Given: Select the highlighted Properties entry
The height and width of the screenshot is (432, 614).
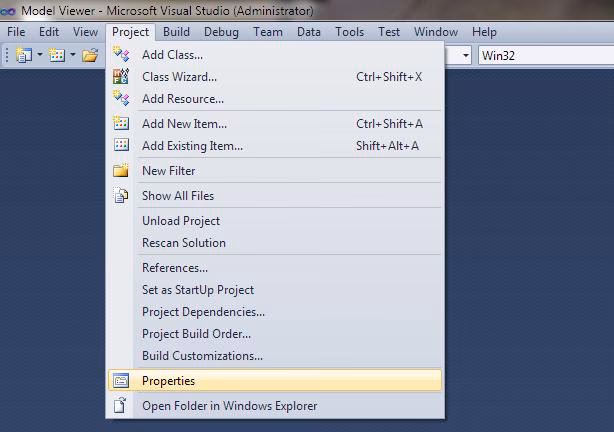Looking at the screenshot, I should [275, 380].
